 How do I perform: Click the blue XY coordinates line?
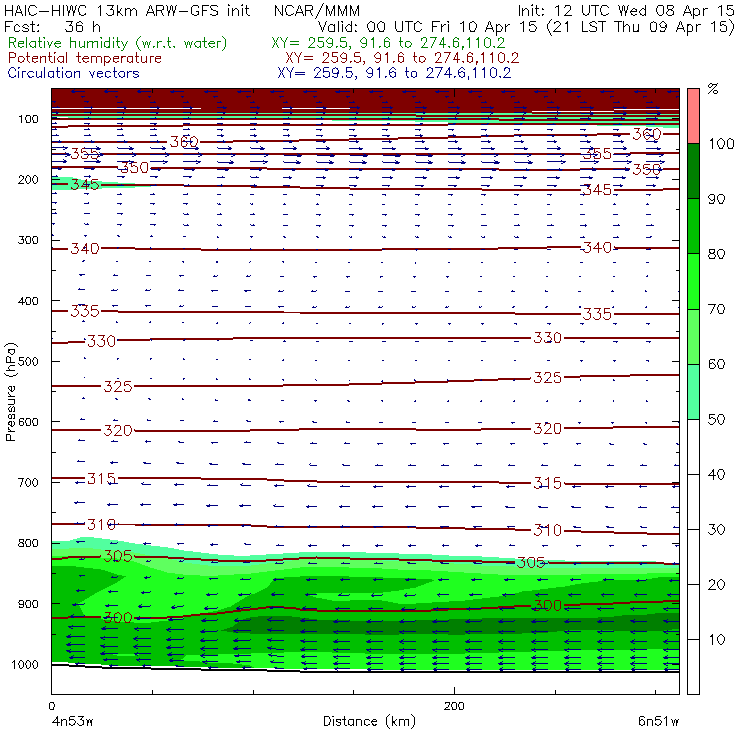point(394,73)
